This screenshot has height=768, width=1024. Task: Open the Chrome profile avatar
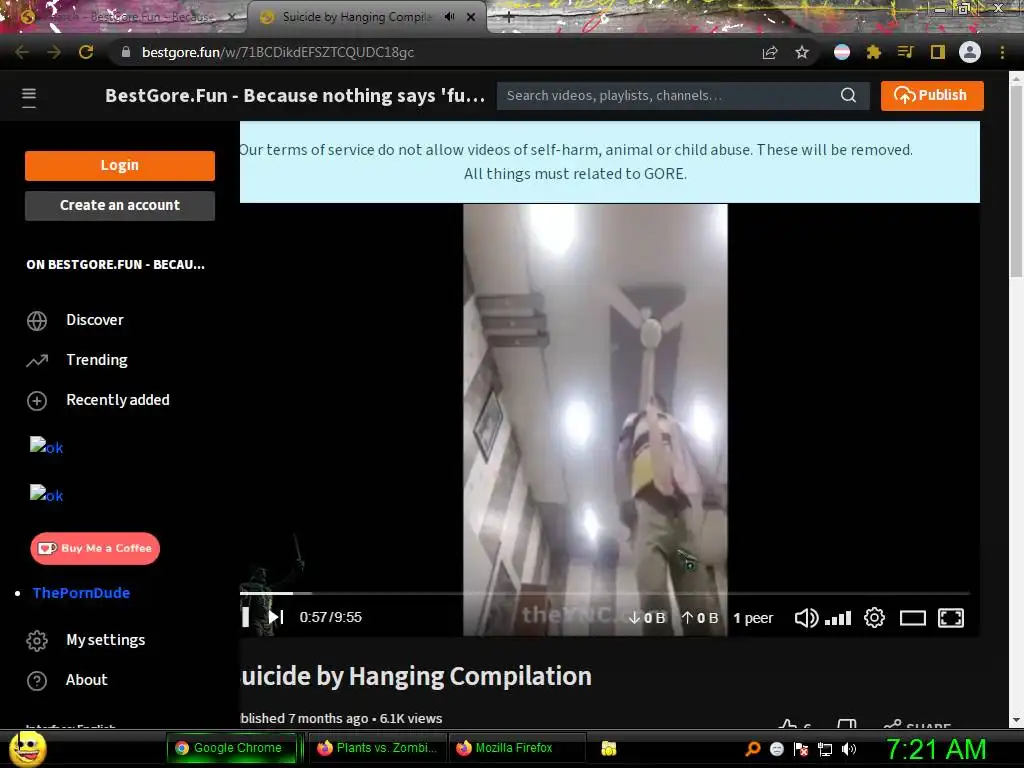pyautogui.click(x=970, y=52)
